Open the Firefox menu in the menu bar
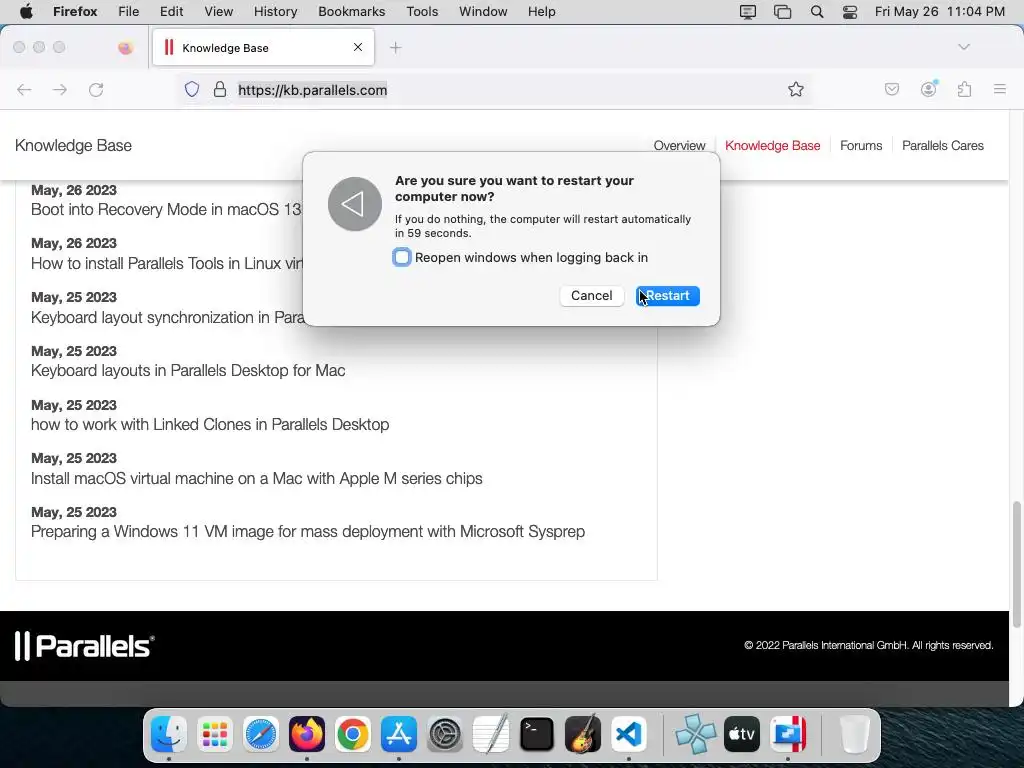1024x768 pixels. [x=75, y=11]
